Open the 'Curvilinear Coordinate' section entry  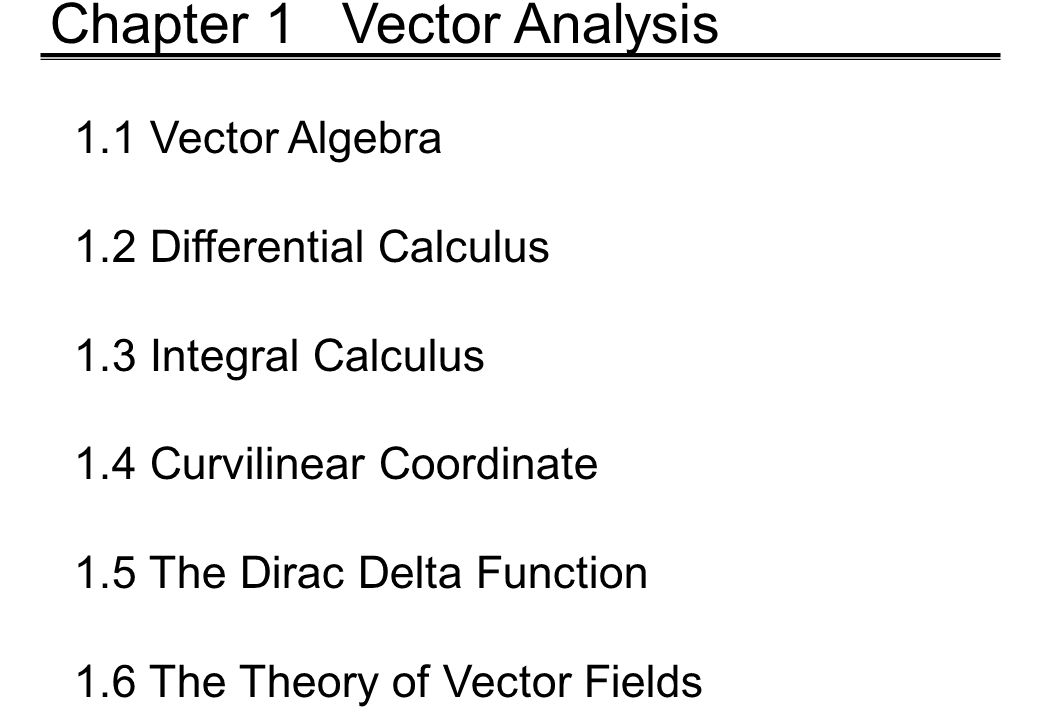(374, 463)
